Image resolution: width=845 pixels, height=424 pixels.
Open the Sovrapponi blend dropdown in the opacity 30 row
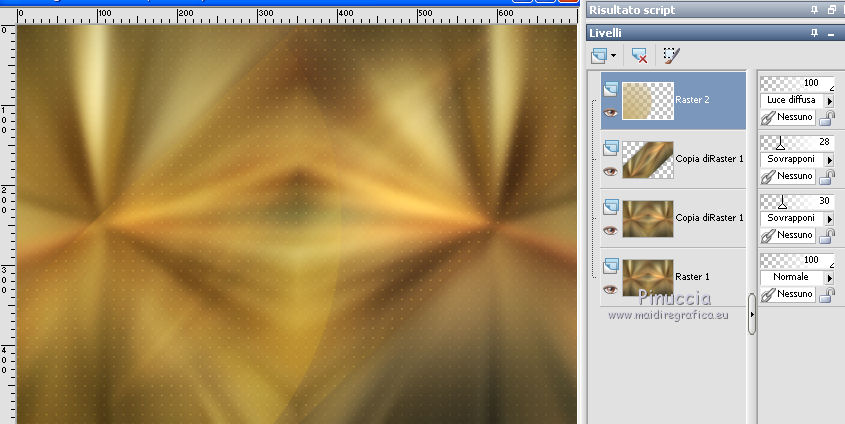click(x=829, y=219)
